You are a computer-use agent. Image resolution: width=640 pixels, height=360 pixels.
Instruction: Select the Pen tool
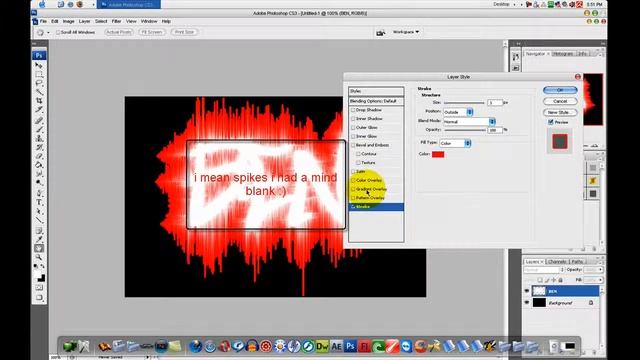[39, 193]
